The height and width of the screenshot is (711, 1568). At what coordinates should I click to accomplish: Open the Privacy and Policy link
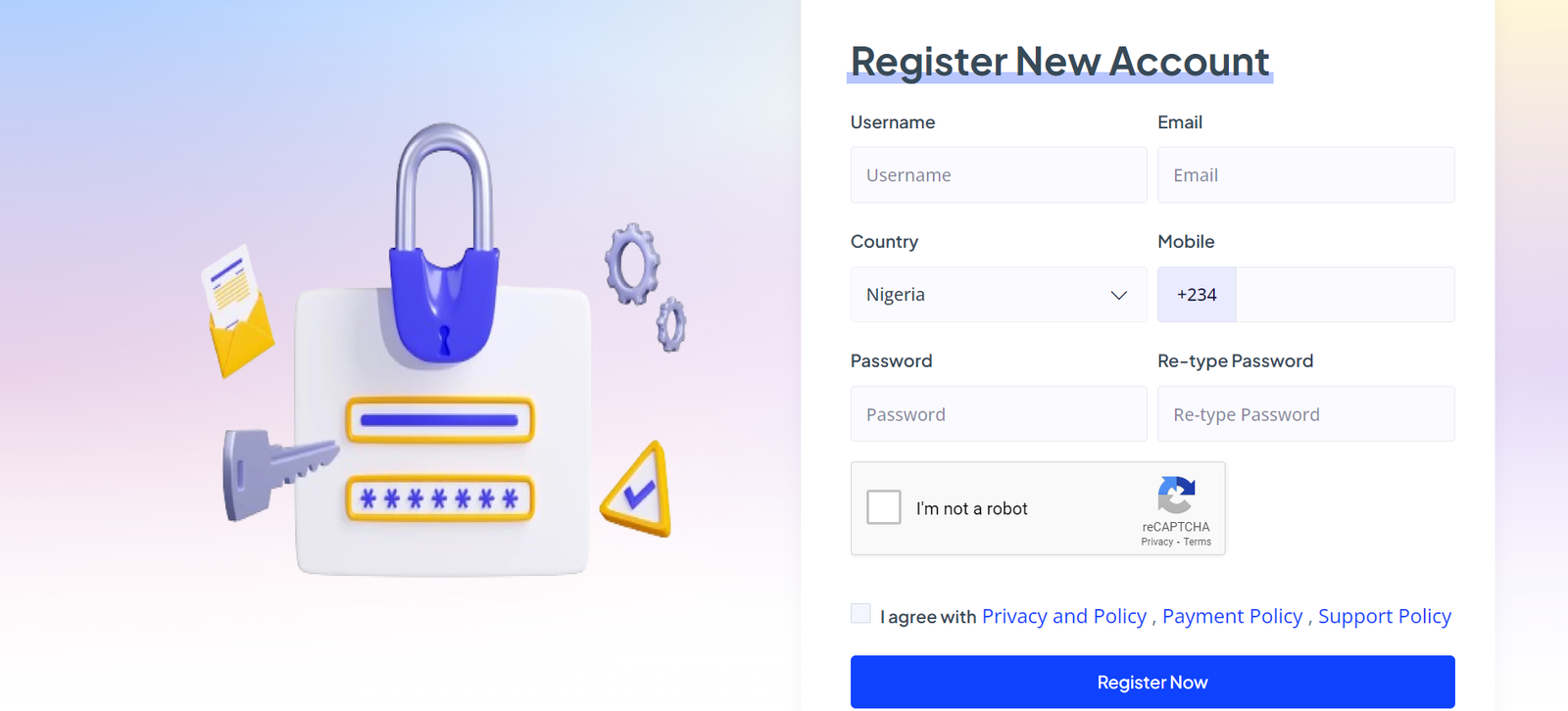1063,617
